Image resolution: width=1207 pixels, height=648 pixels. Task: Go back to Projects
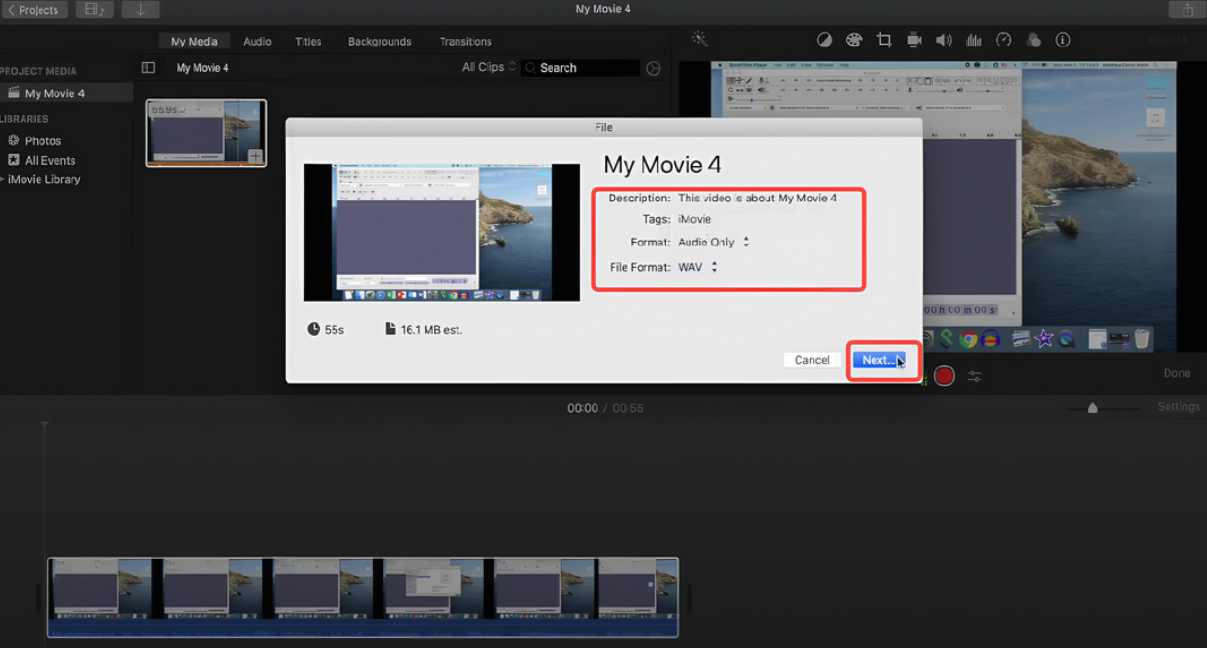(34, 10)
